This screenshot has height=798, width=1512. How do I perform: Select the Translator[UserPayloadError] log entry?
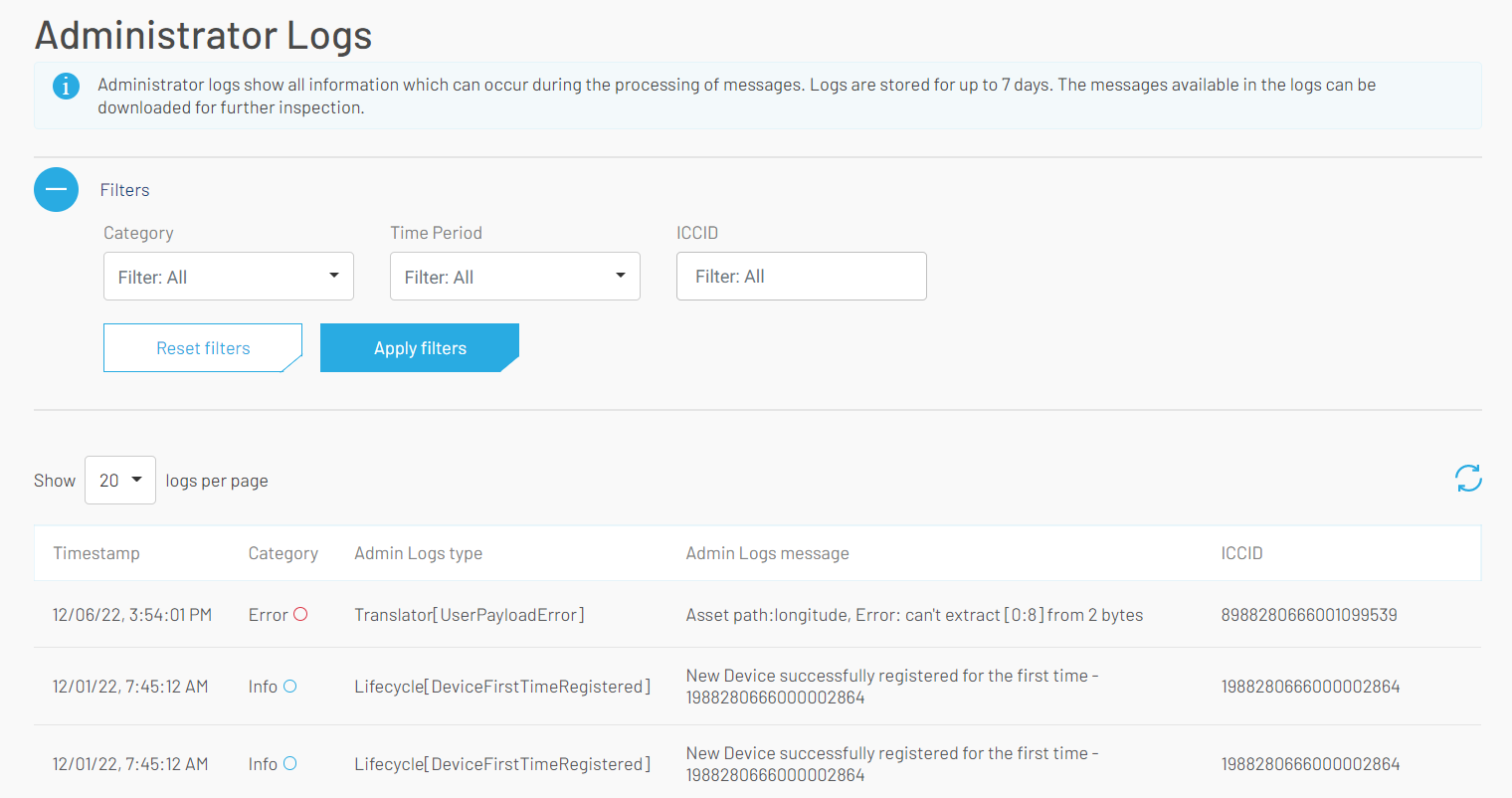[x=469, y=615]
